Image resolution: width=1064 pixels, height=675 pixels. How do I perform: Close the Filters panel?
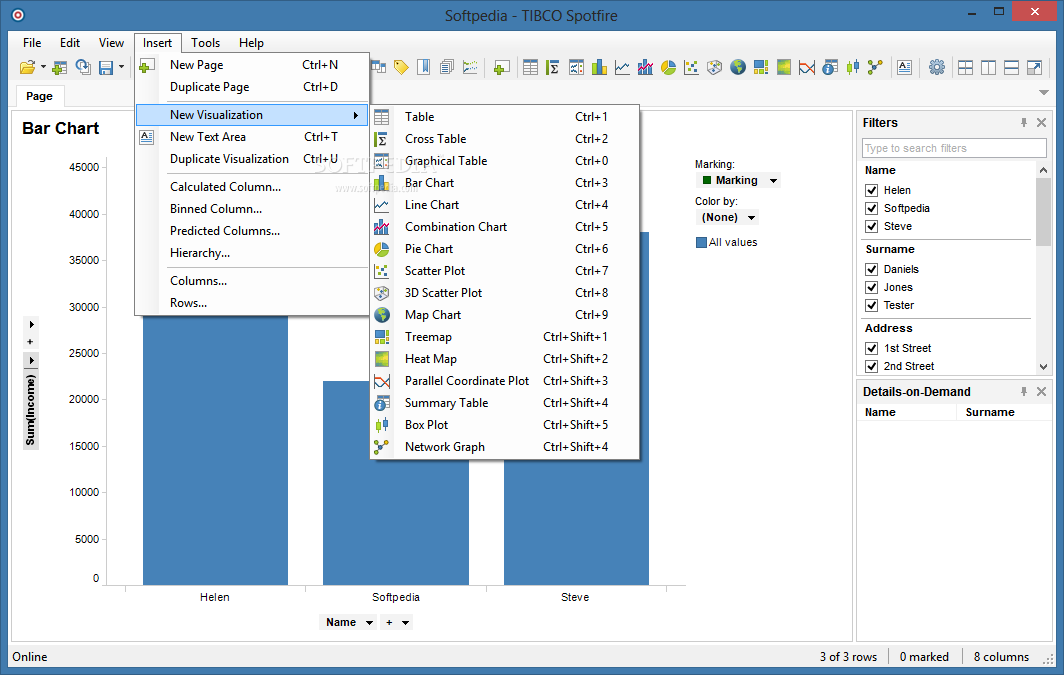point(1042,123)
